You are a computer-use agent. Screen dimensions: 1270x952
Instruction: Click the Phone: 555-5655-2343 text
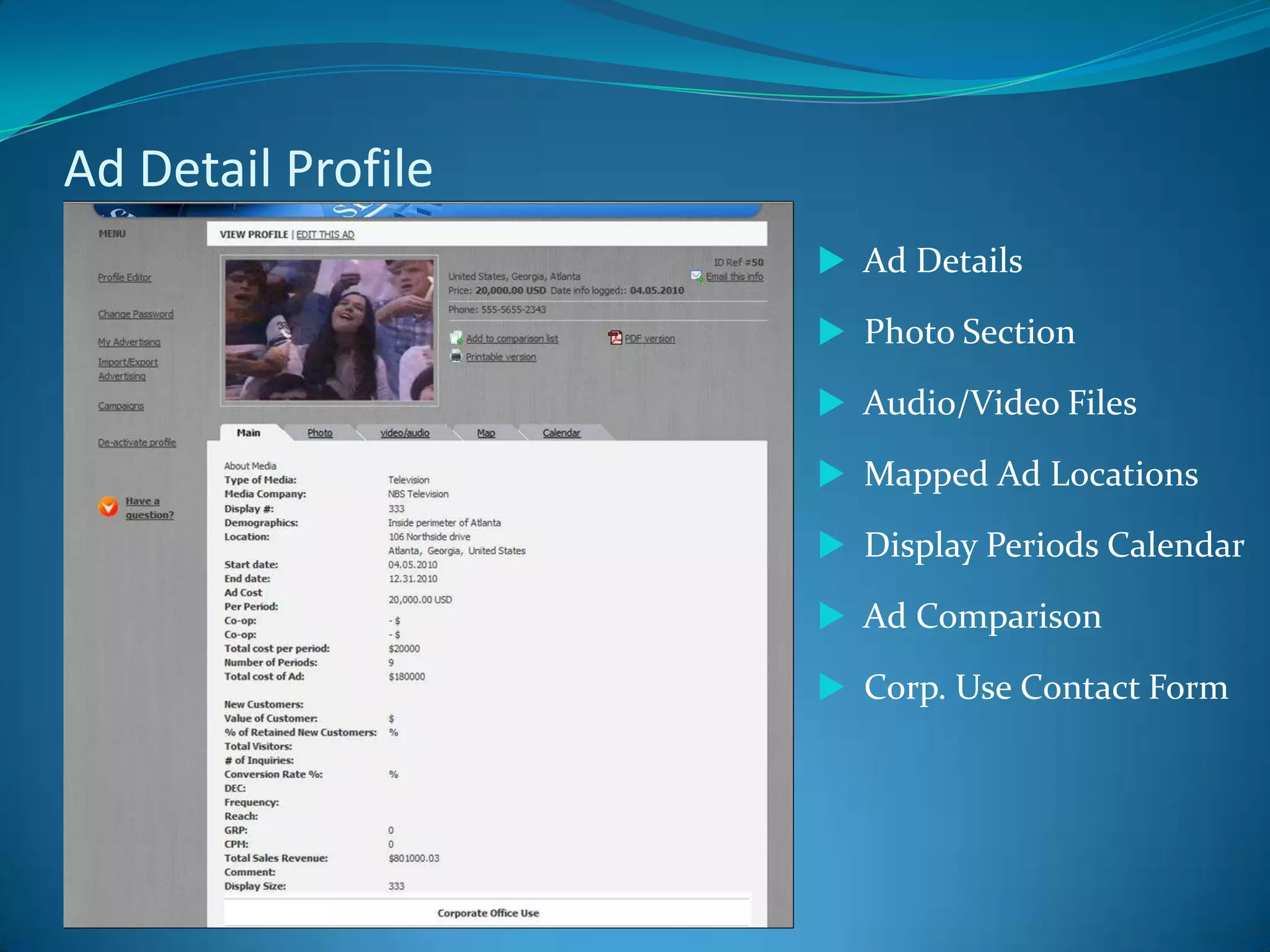click(497, 309)
